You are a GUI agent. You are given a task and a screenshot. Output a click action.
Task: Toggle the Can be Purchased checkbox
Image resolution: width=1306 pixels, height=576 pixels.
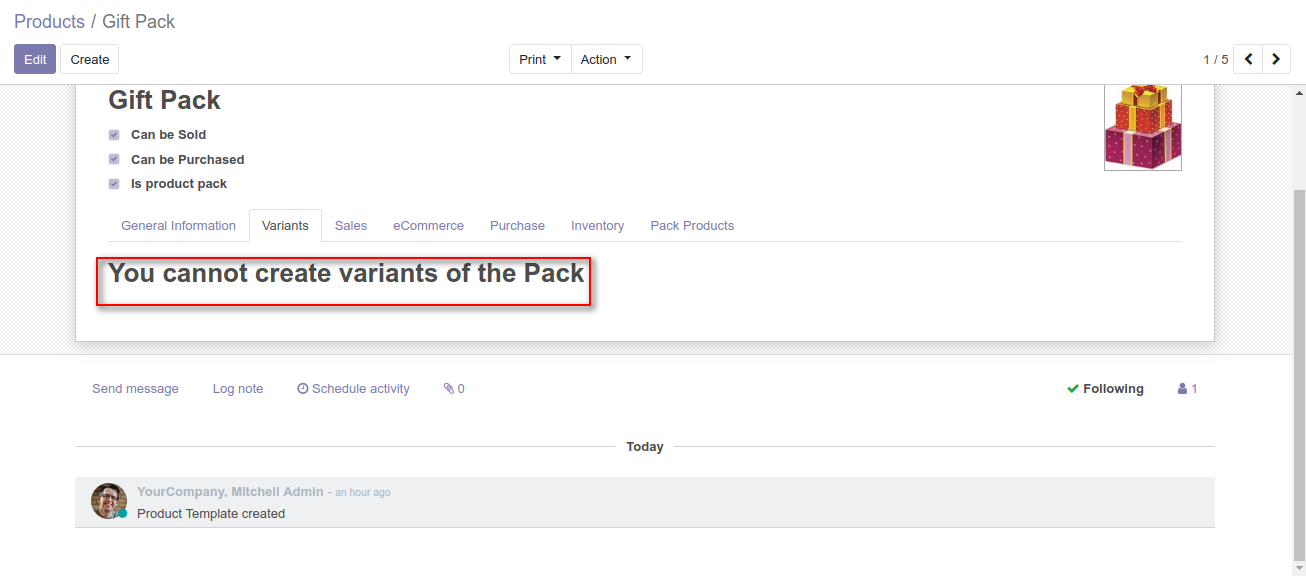click(114, 159)
